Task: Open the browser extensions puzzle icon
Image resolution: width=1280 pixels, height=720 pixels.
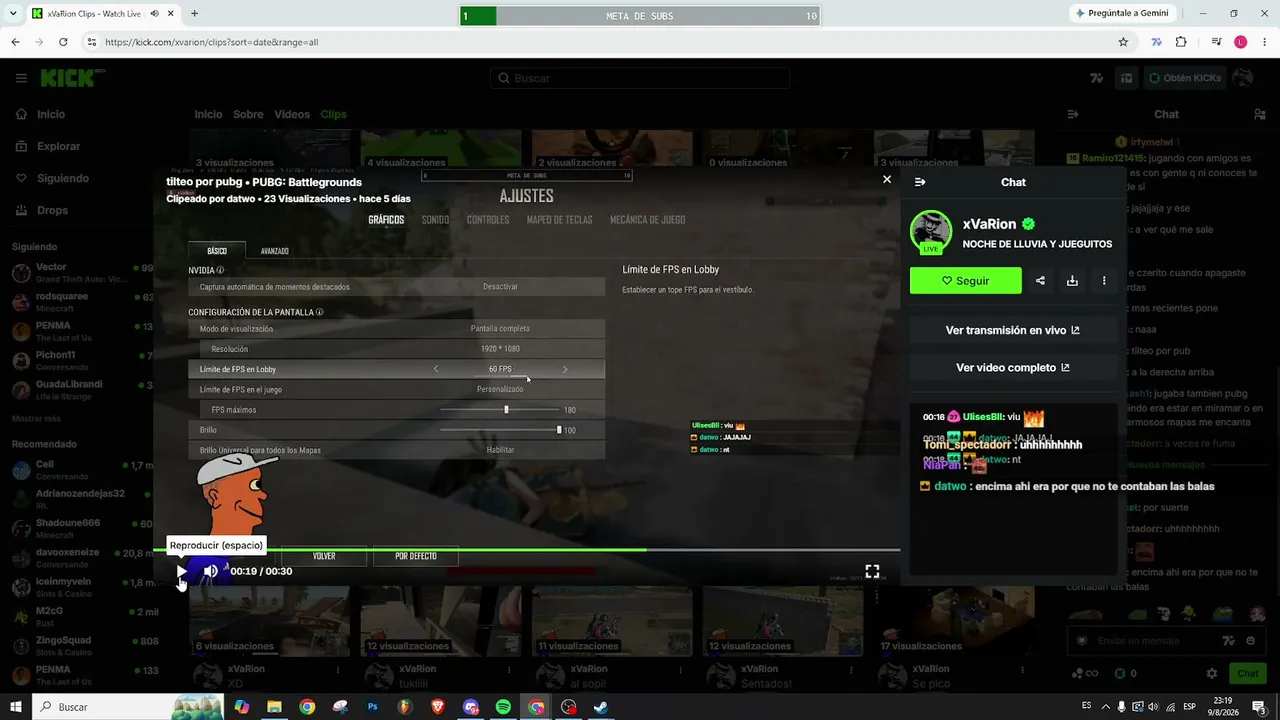Action: [x=1181, y=42]
